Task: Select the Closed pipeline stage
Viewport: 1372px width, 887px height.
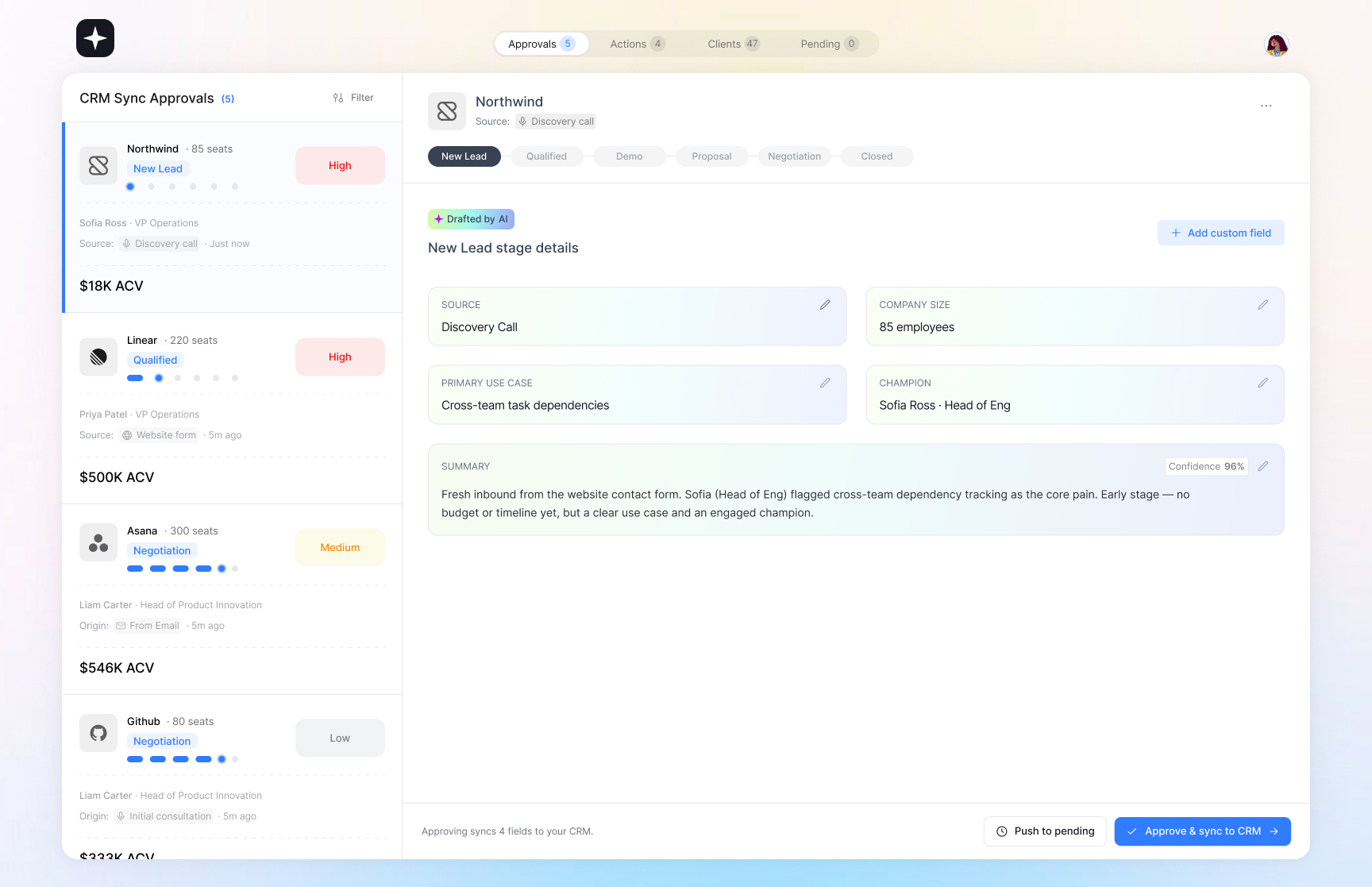Action: (x=877, y=156)
